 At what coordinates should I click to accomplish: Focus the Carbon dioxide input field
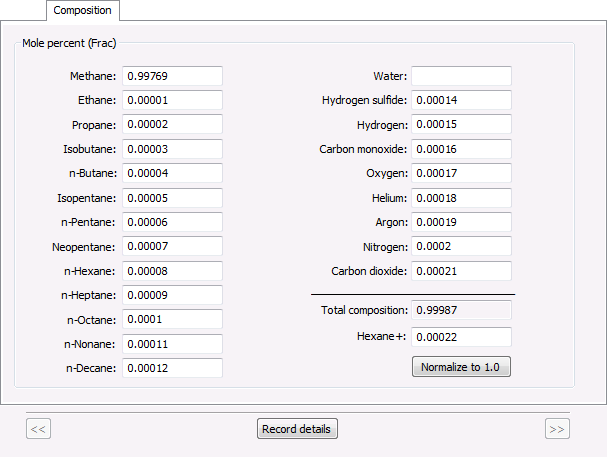[461, 271]
